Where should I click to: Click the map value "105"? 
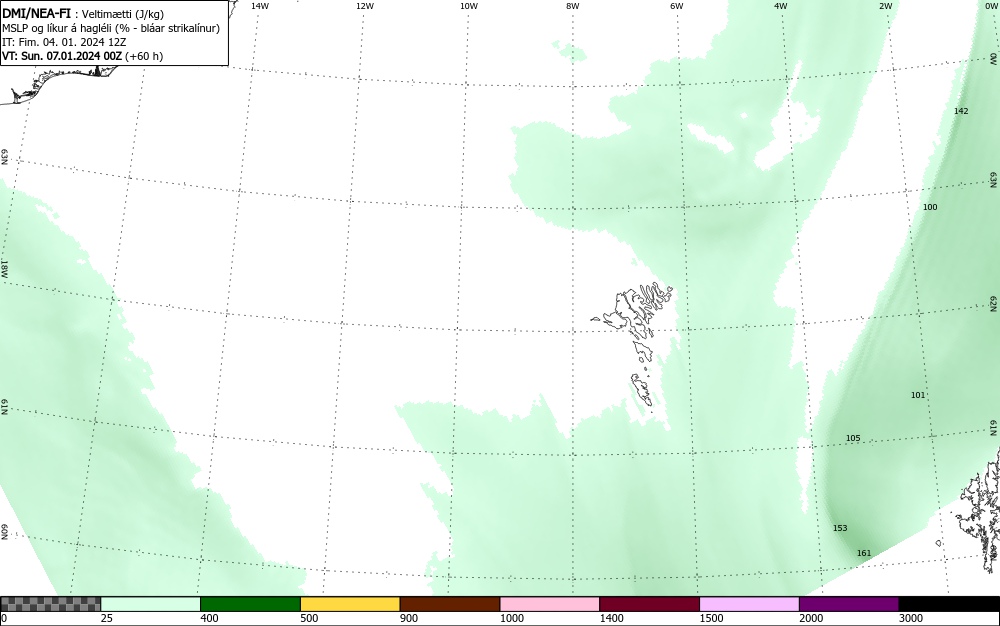(853, 439)
